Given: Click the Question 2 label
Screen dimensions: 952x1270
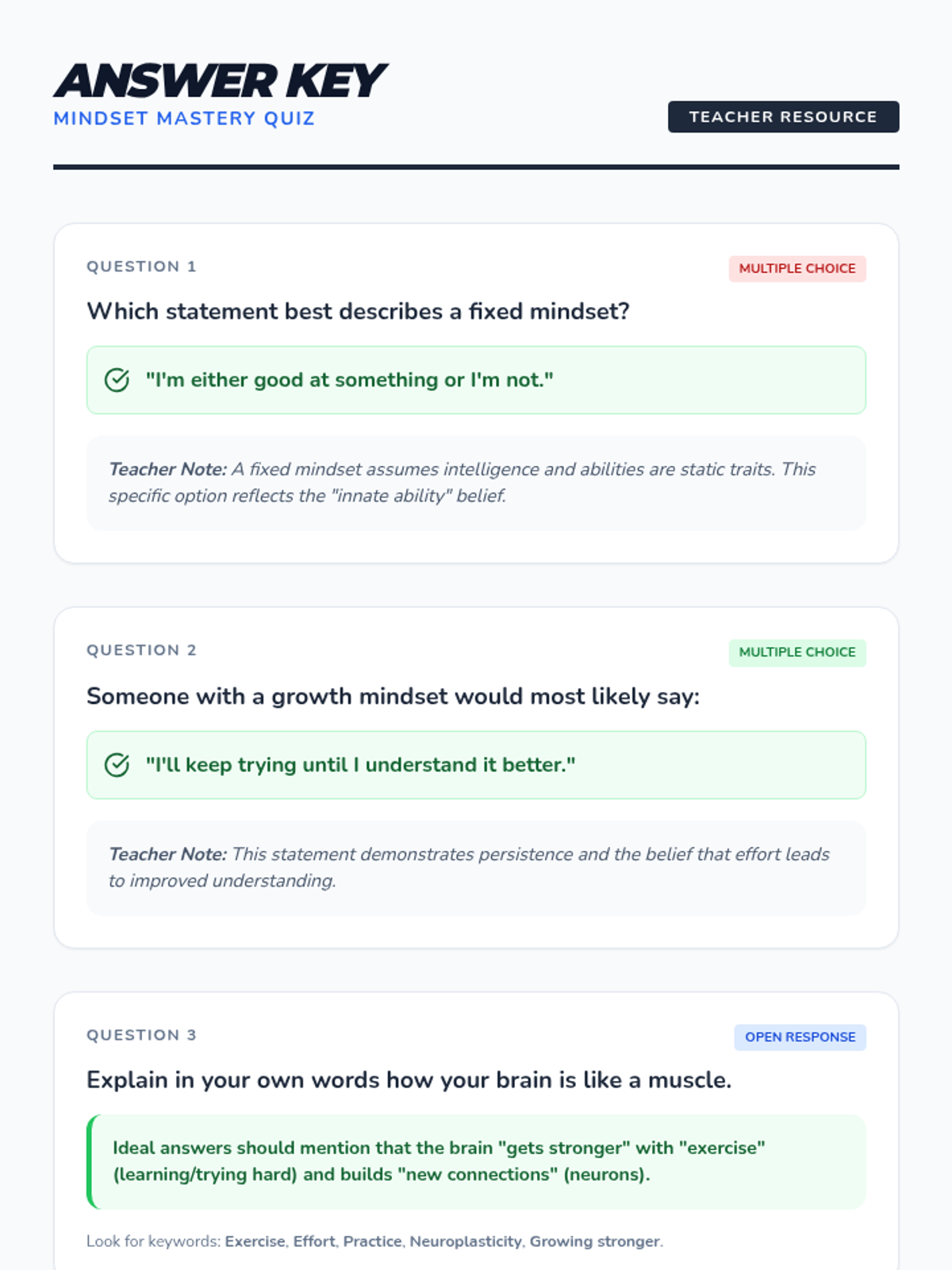Looking at the screenshot, I should point(141,651).
